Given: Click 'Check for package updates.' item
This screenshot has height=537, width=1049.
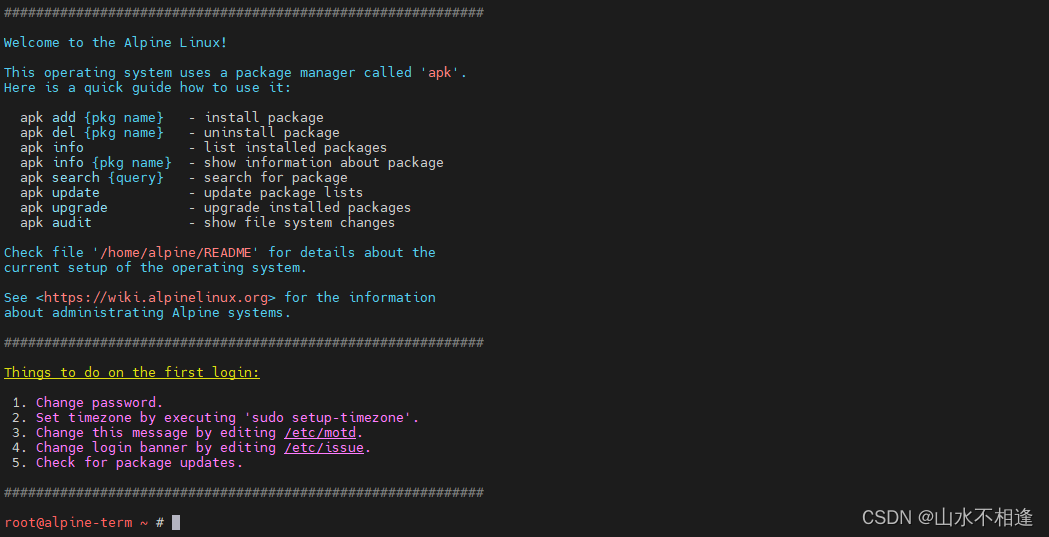Looking at the screenshot, I should pos(140,463).
